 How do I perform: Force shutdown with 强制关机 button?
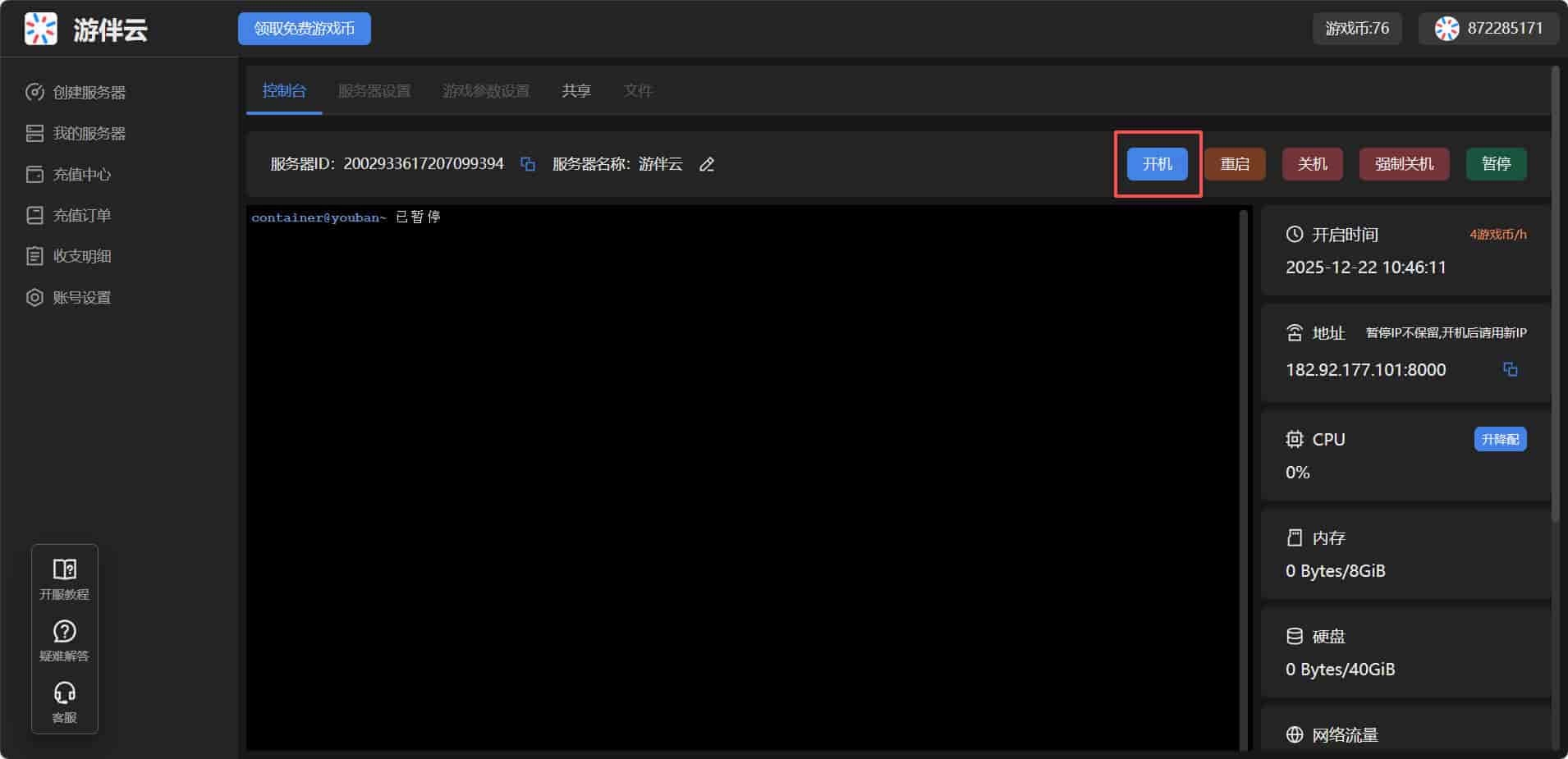pyautogui.click(x=1404, y=164)
